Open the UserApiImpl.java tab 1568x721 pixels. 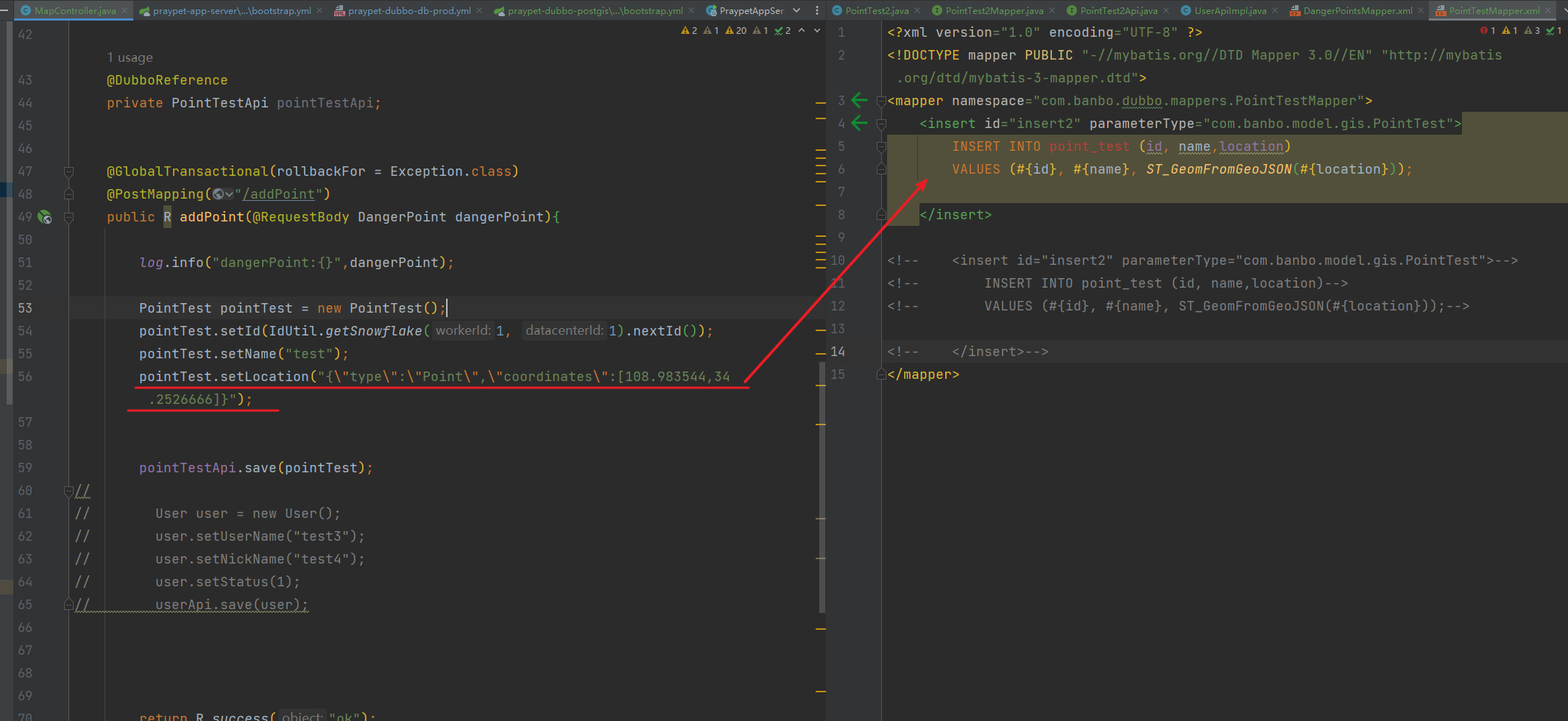[1230, 10]
